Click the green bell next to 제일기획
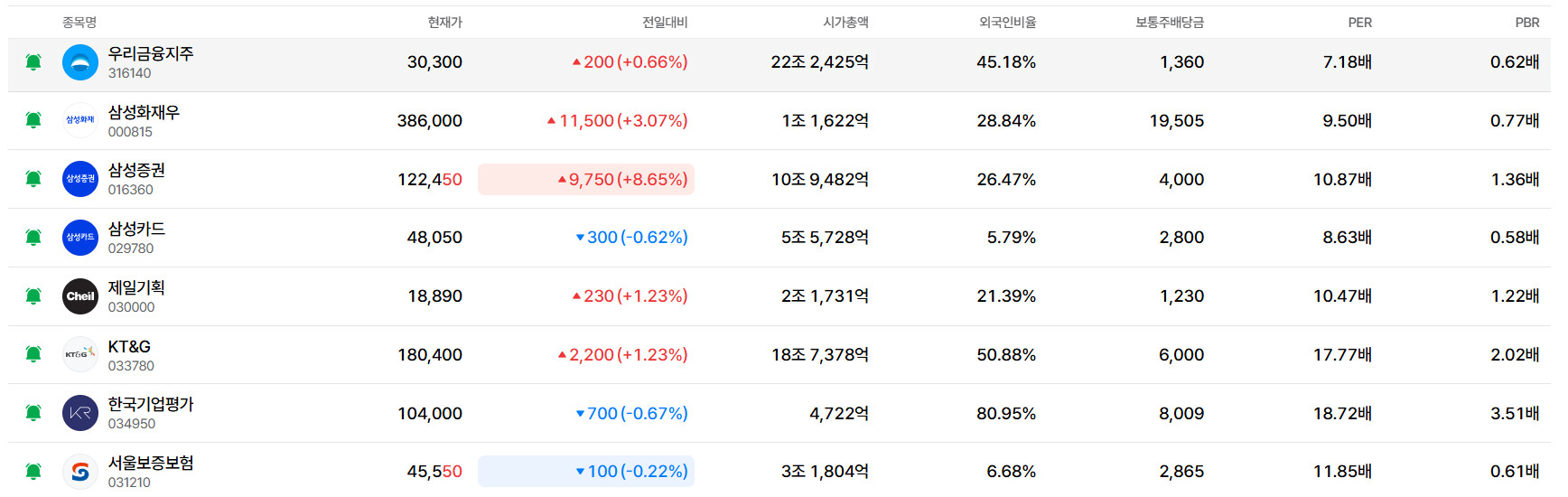This screenshot has height=497, width=1568. [33, 296]
